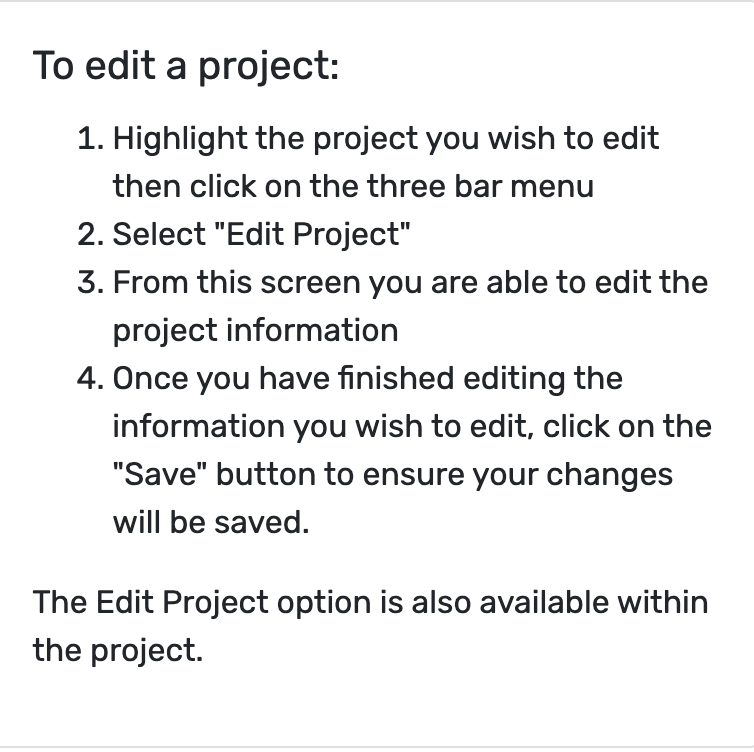This screenshot has height=752, width=754.
Task: Click the list number 3 marker
Action: coord(90,283)
